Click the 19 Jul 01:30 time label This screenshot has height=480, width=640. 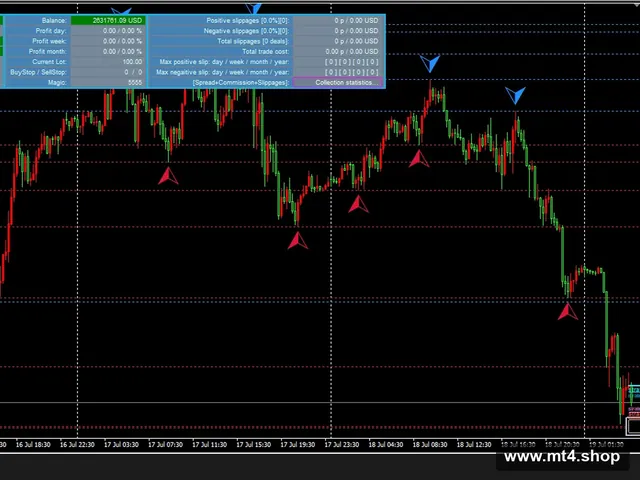pyautogui.click(x=606, y=444)
